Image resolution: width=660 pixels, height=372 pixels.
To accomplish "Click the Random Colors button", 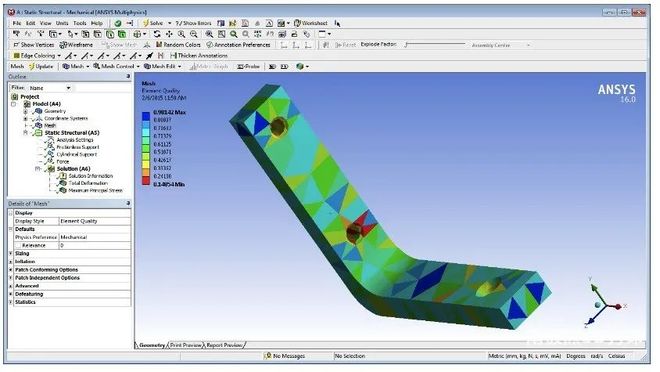I will tap(178, 45).
